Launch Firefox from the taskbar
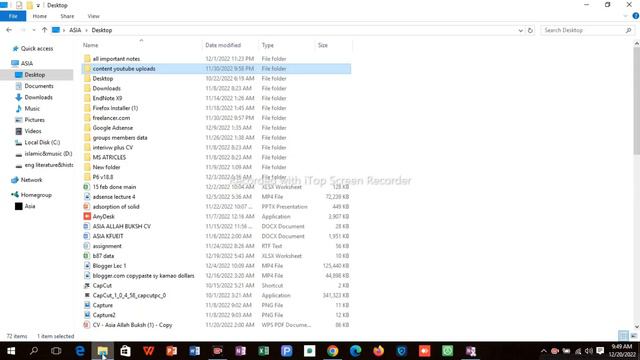The height and width of the screenshot is (360, 640). tap(378, 351)
